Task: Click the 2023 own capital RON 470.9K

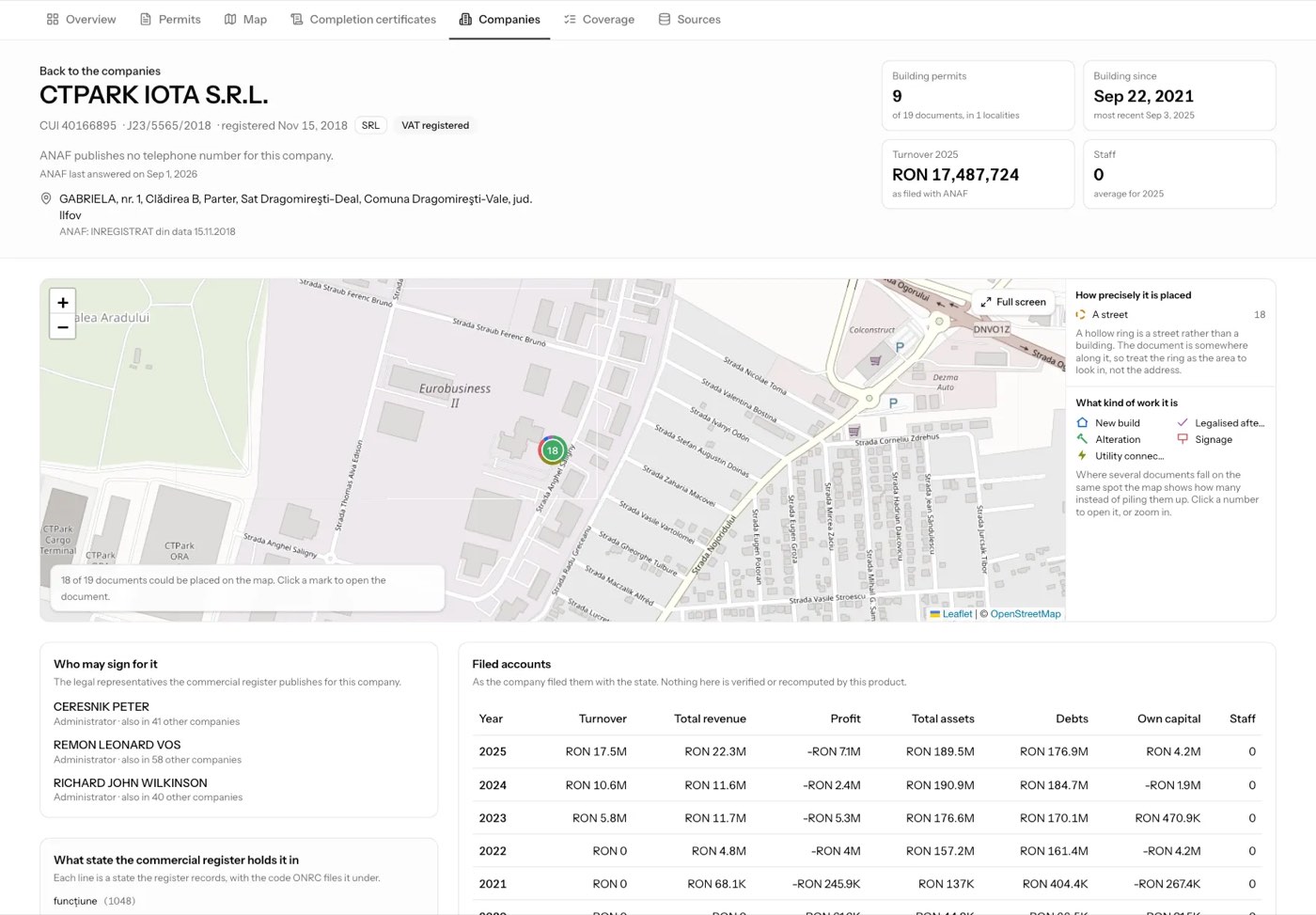Action: click(1167, 818)
